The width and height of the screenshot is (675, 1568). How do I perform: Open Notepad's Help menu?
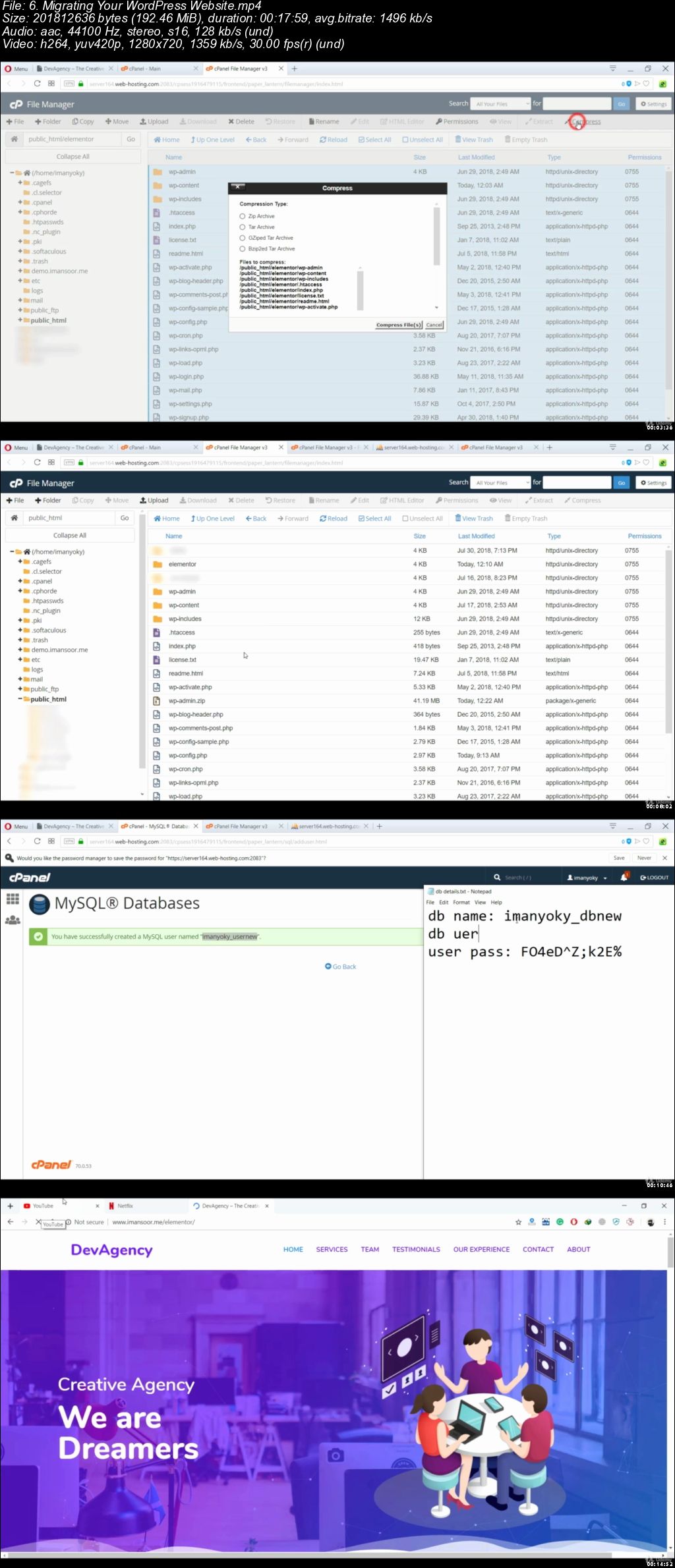point(496,903)
